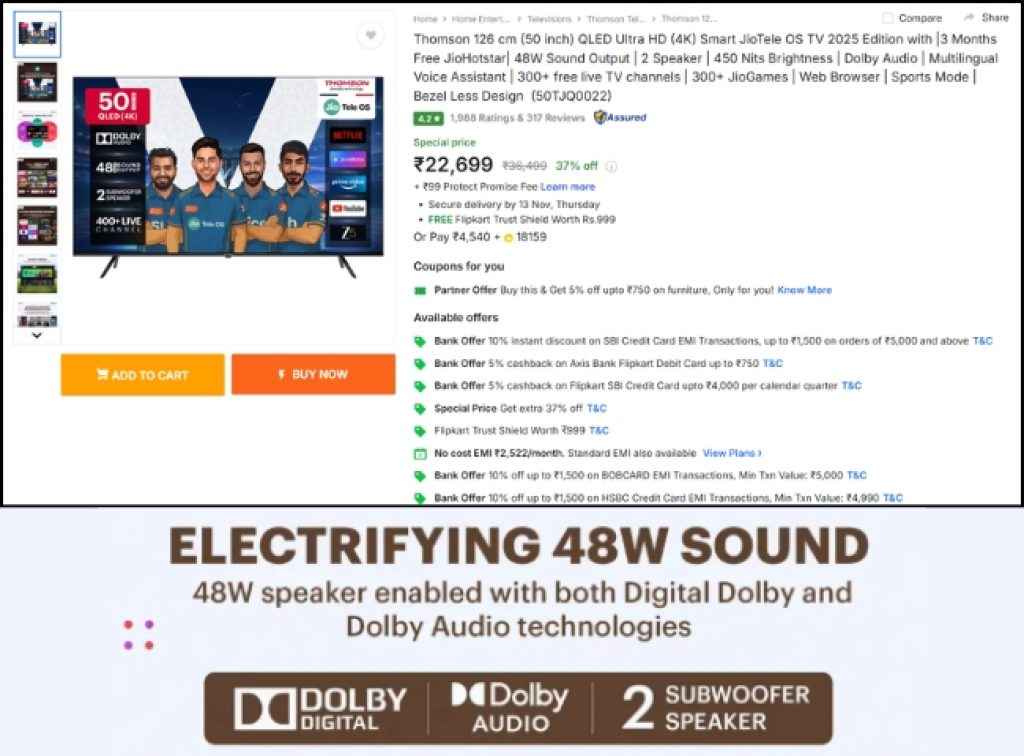Click the cart icon inside Add to Cart
Screen dimensions: 1024x756
104,374
